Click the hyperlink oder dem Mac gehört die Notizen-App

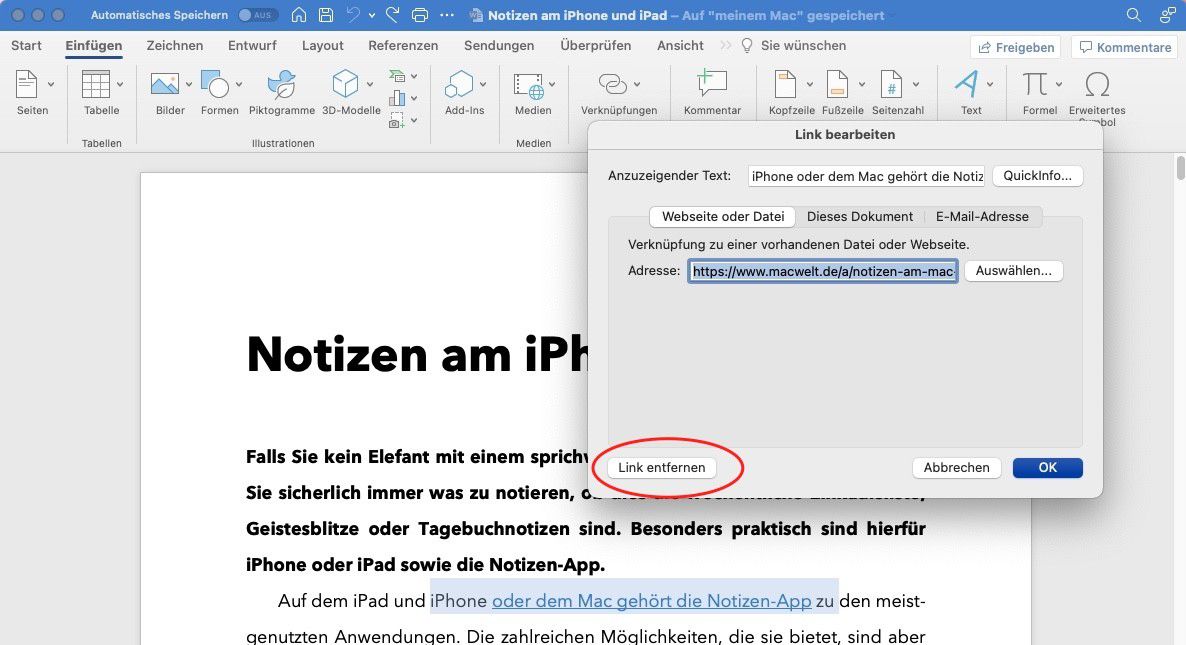[651, 601]
